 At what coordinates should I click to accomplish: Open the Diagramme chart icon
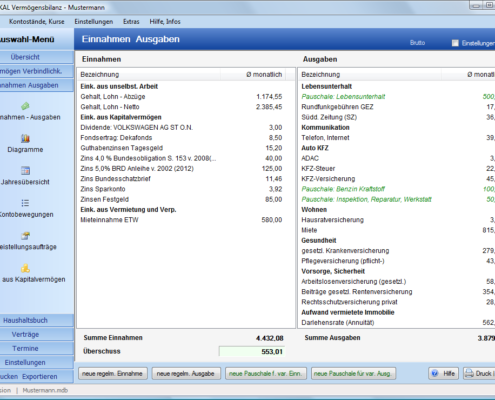(x=25, y=138)
